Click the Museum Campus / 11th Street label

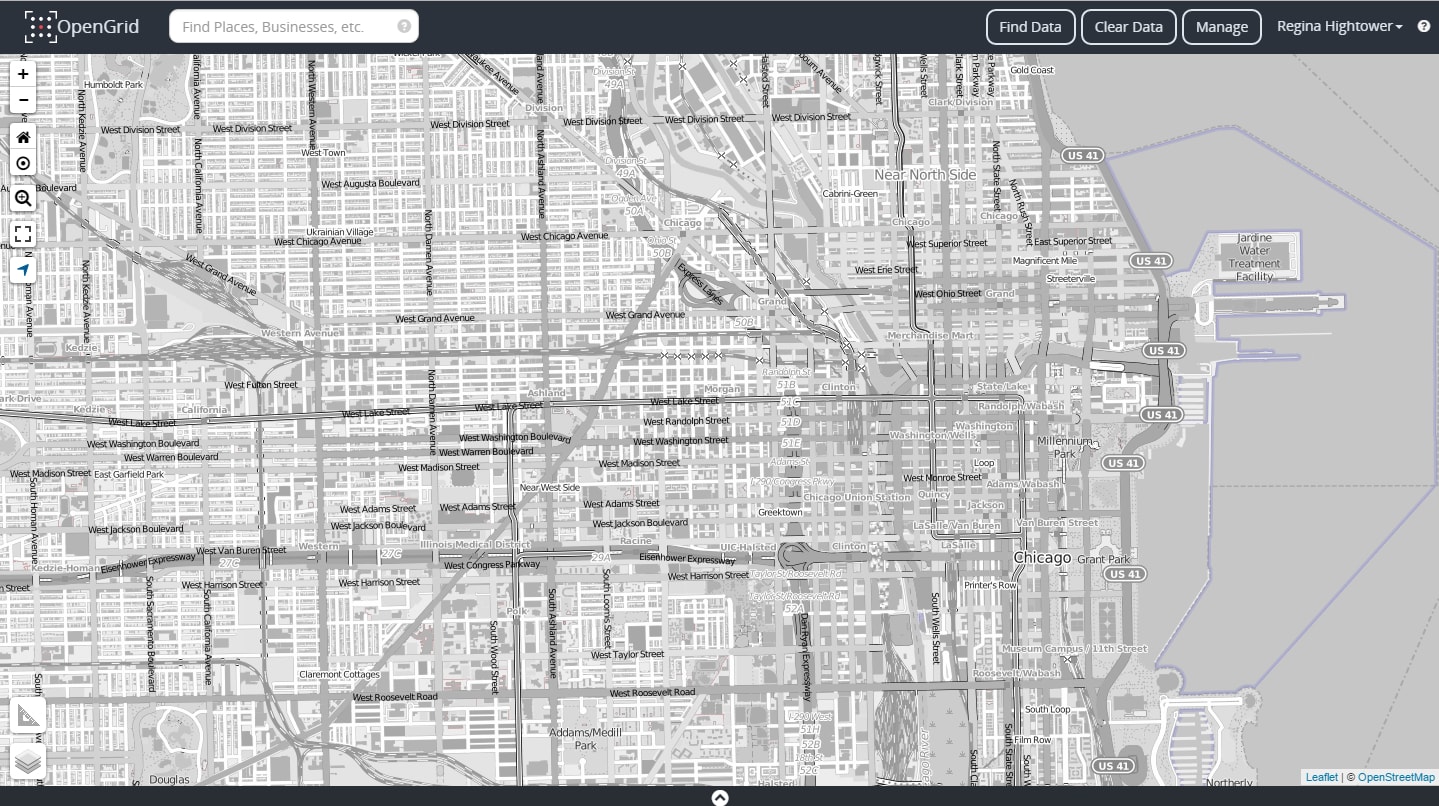pos(1075,649)
